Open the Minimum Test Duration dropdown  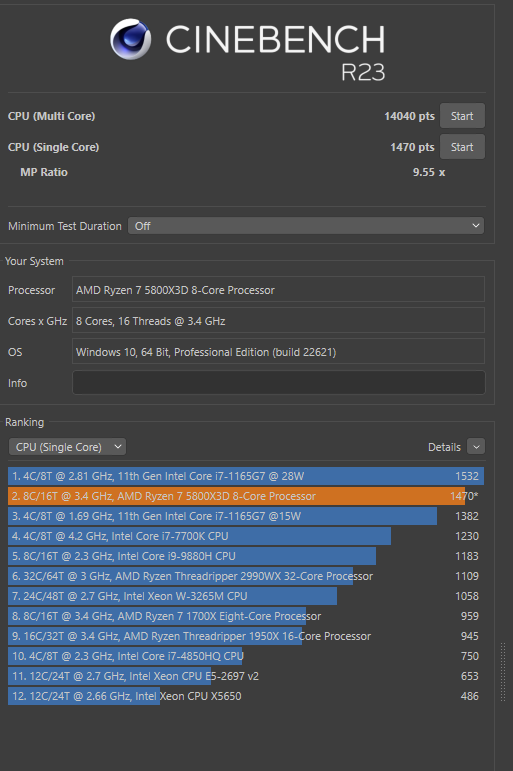pos(306,226)
